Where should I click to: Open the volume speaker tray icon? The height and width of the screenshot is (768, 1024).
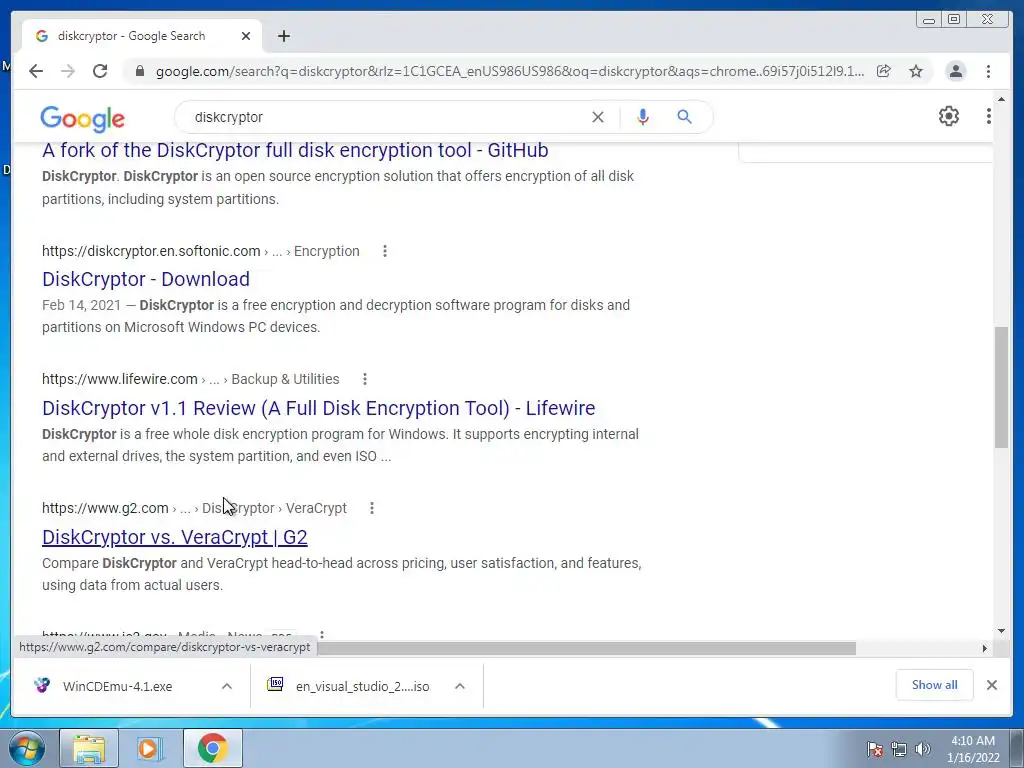pos(922,749)
